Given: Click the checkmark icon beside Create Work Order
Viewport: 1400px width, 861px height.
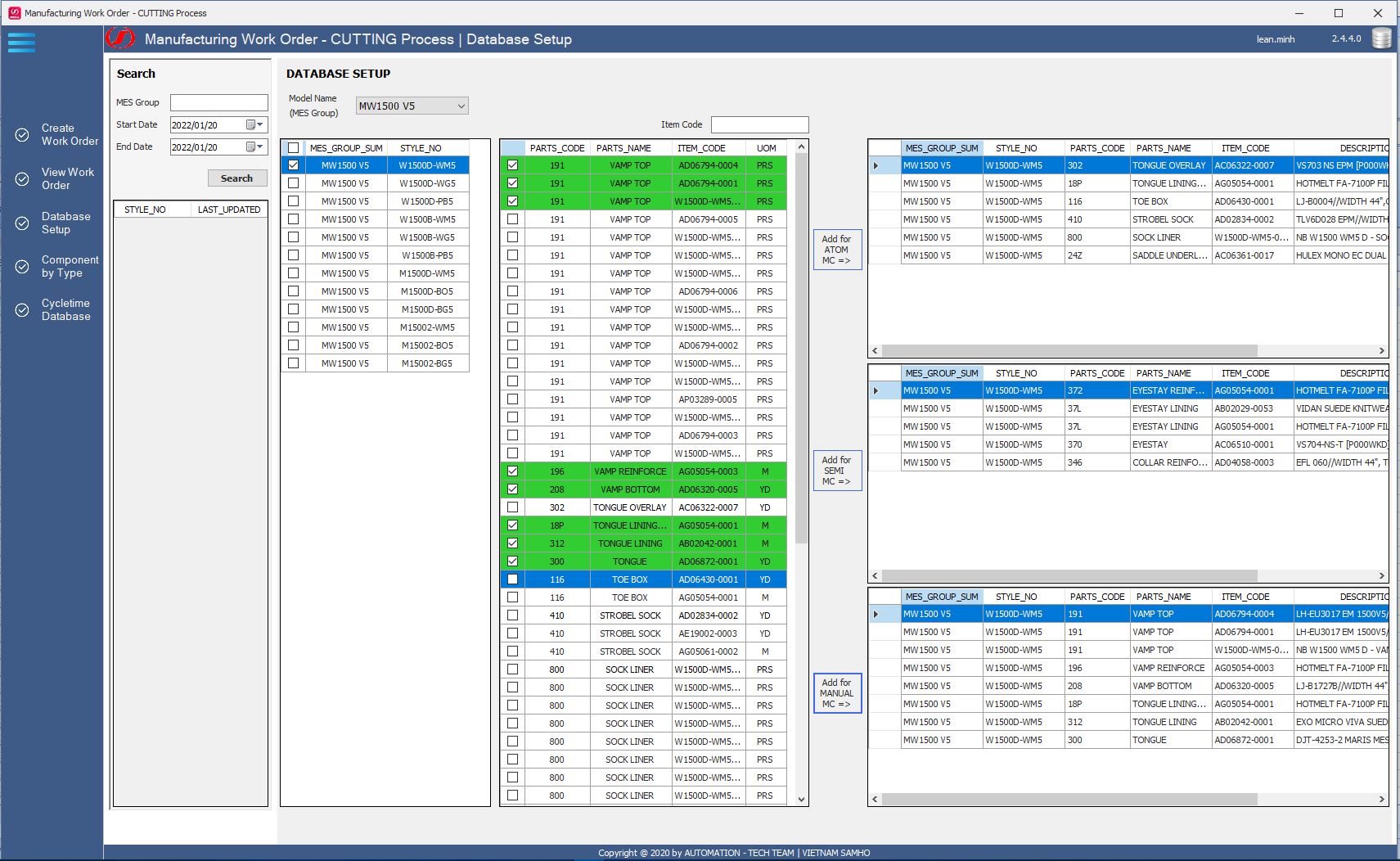Looking at the screenshot, I should pos(22,135).
